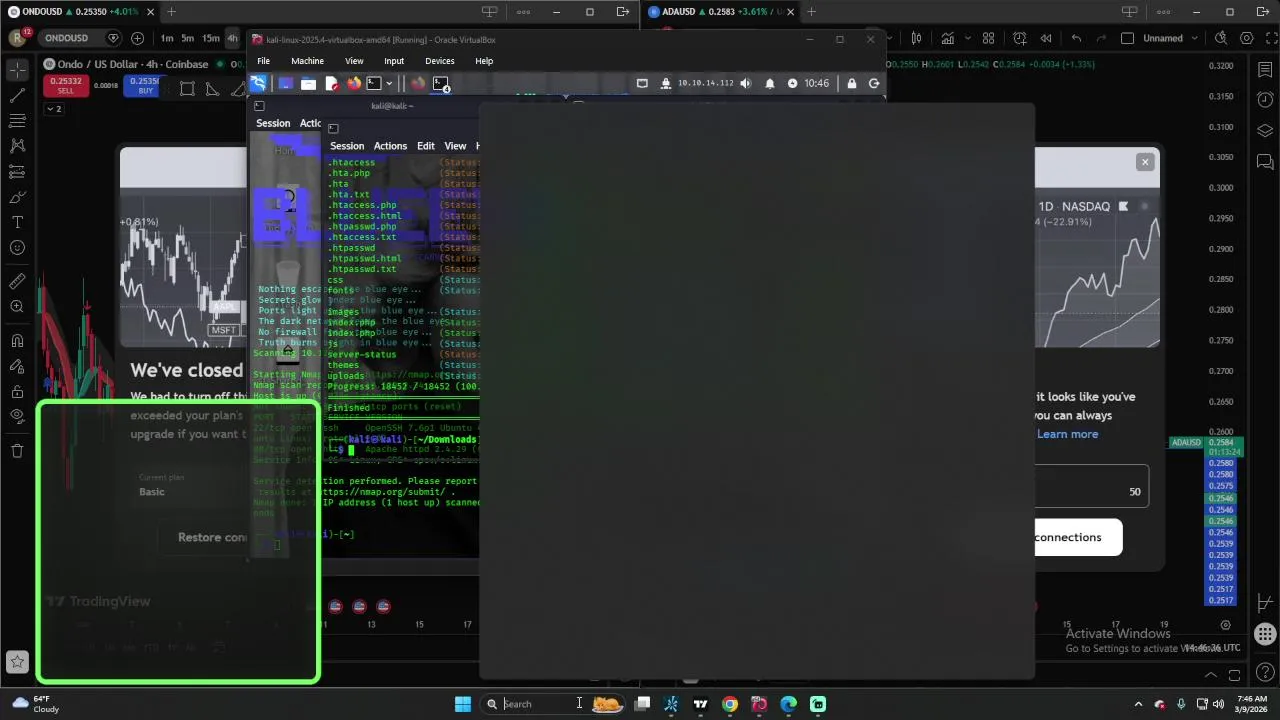The image size is (1280, 720).
Task: Follow the Learn more link
Action: (x=1067, y=434)
